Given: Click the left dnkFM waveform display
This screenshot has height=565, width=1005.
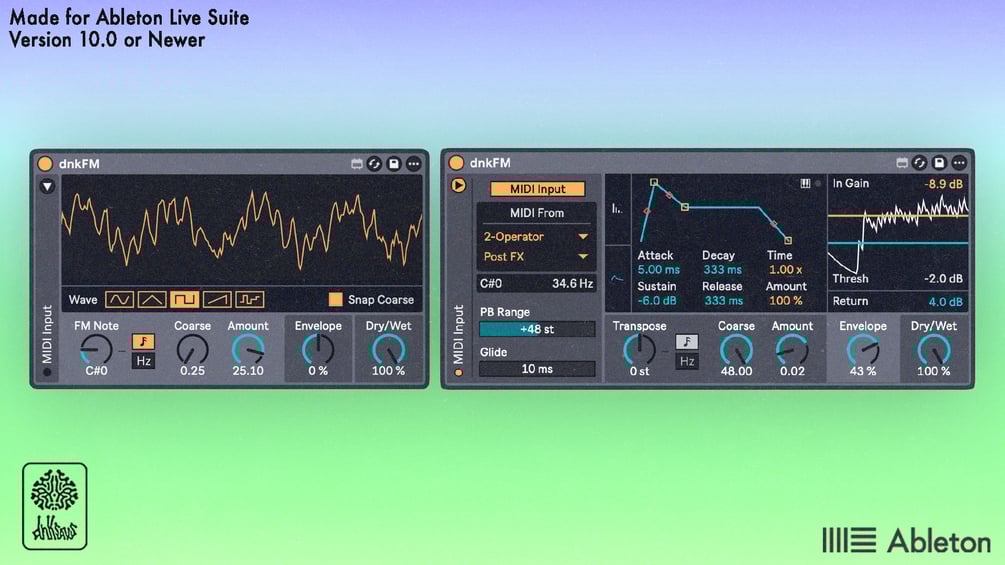Looking at the screenshot, I should [x=242, y=230].
